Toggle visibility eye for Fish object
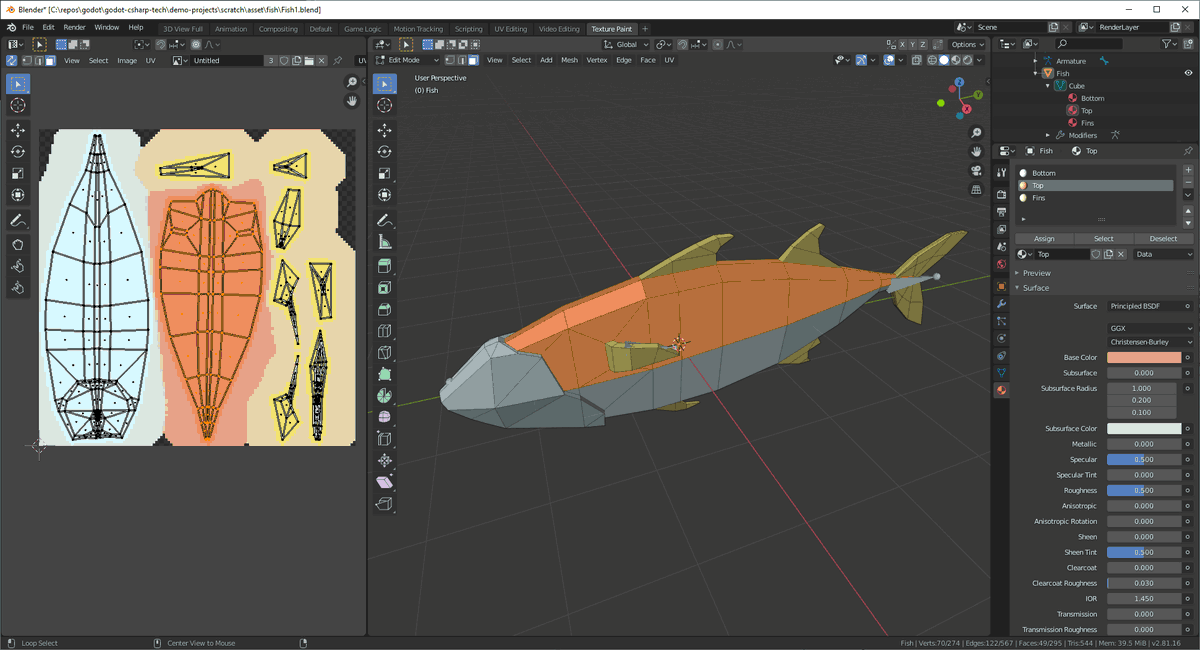Image resolution: width=1200 pixels, height=650 pixels. [x=1188, y=73]
